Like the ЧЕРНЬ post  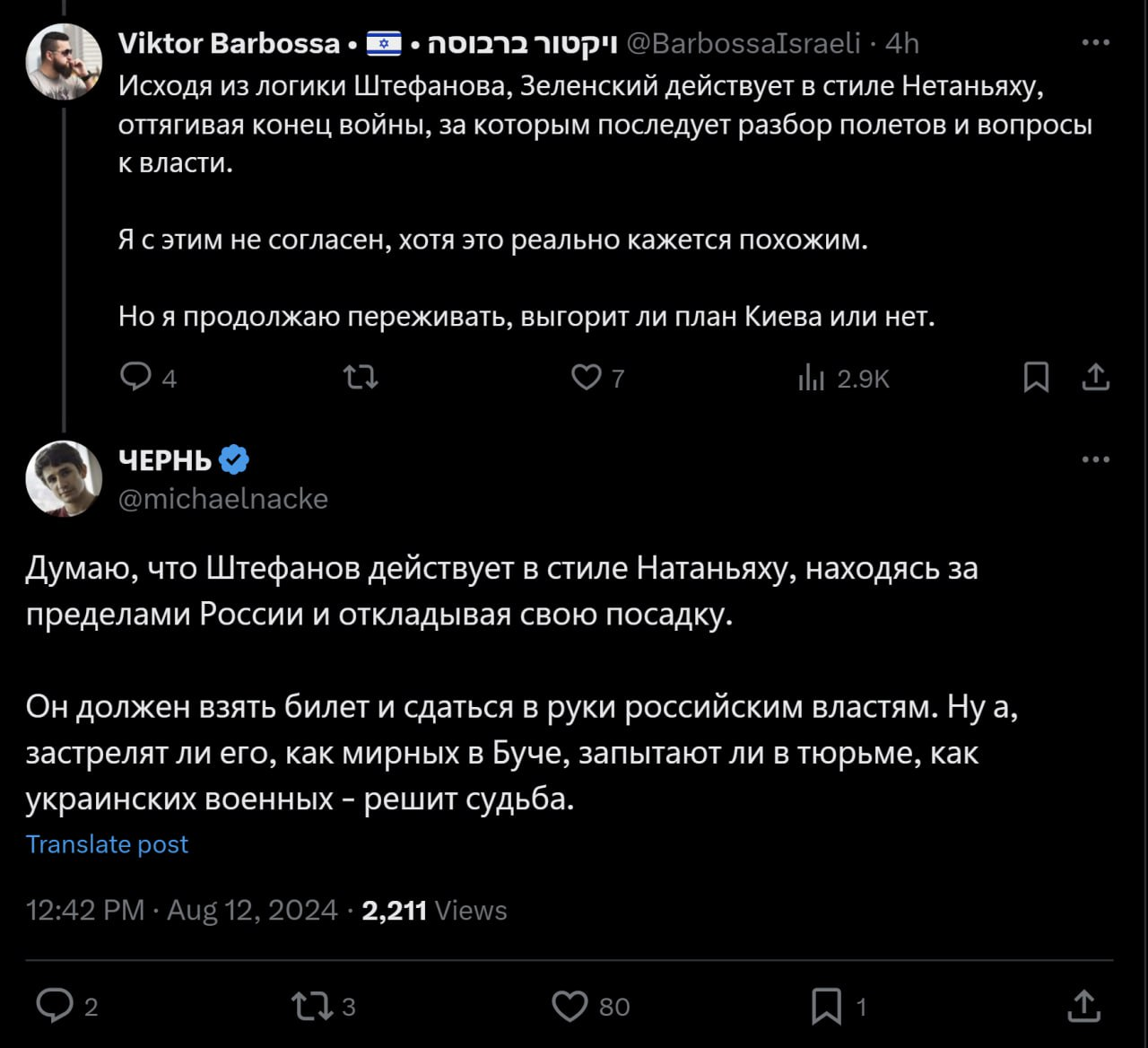point(570,1006)
